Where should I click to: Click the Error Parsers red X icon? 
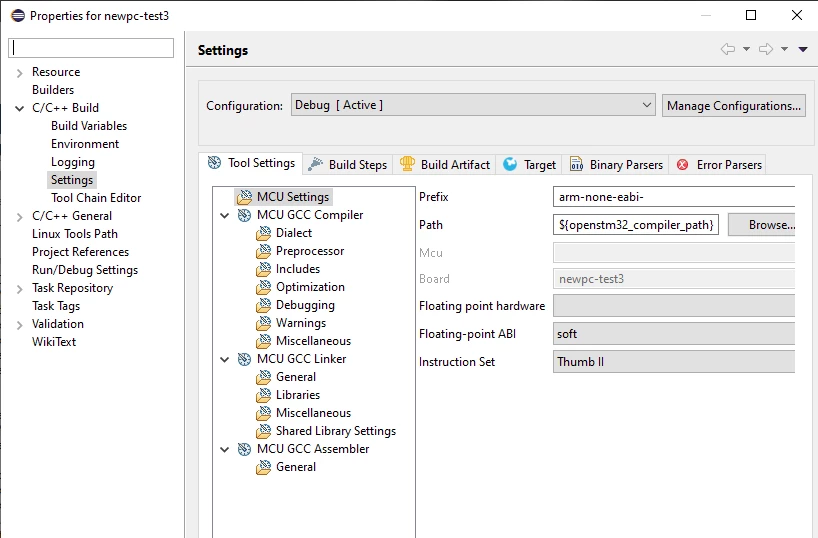pyautogui.click(x=682, y=165)
